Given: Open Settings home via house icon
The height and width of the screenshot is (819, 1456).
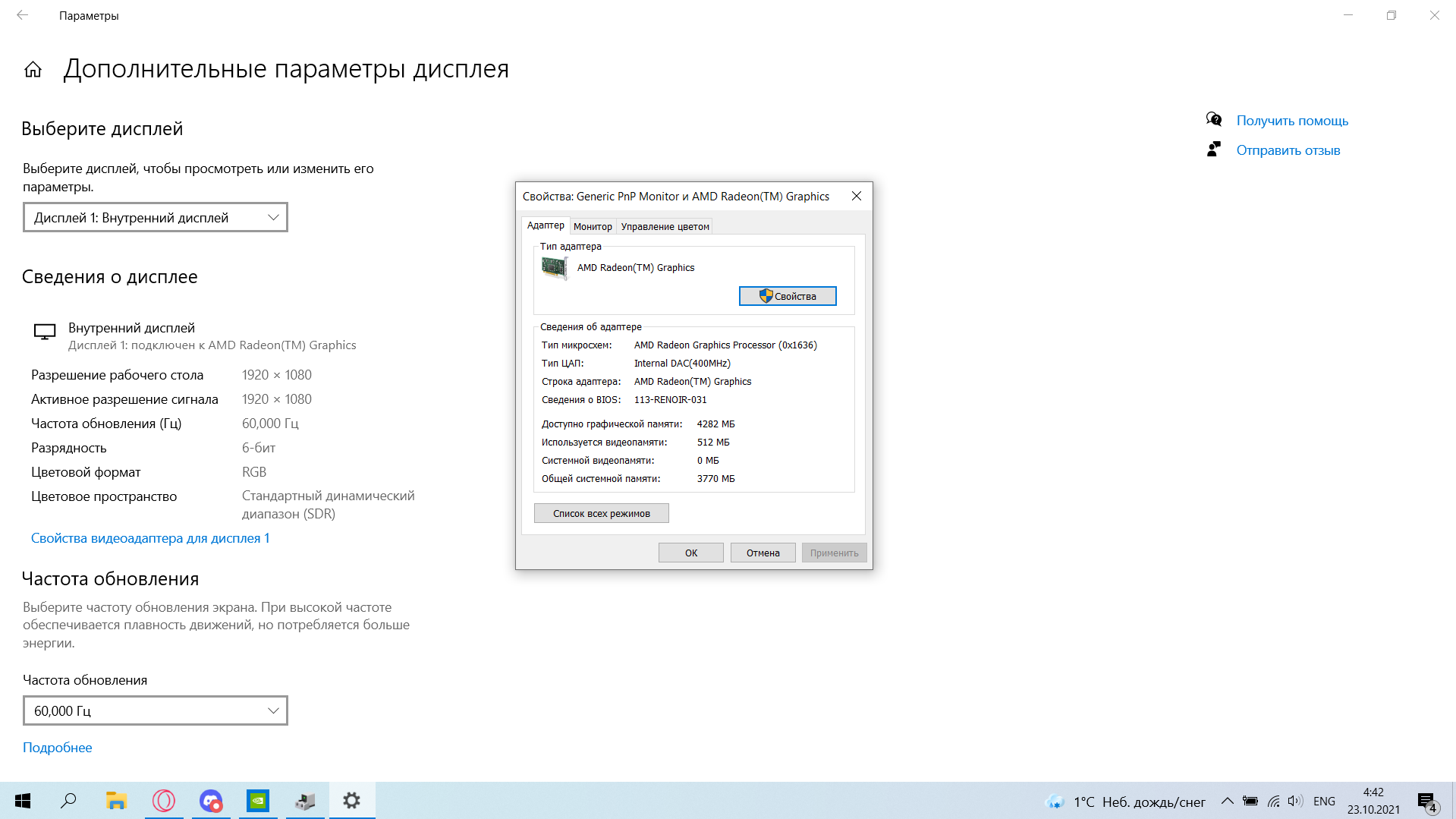Looking at the screenshot, I should point(33,70).
